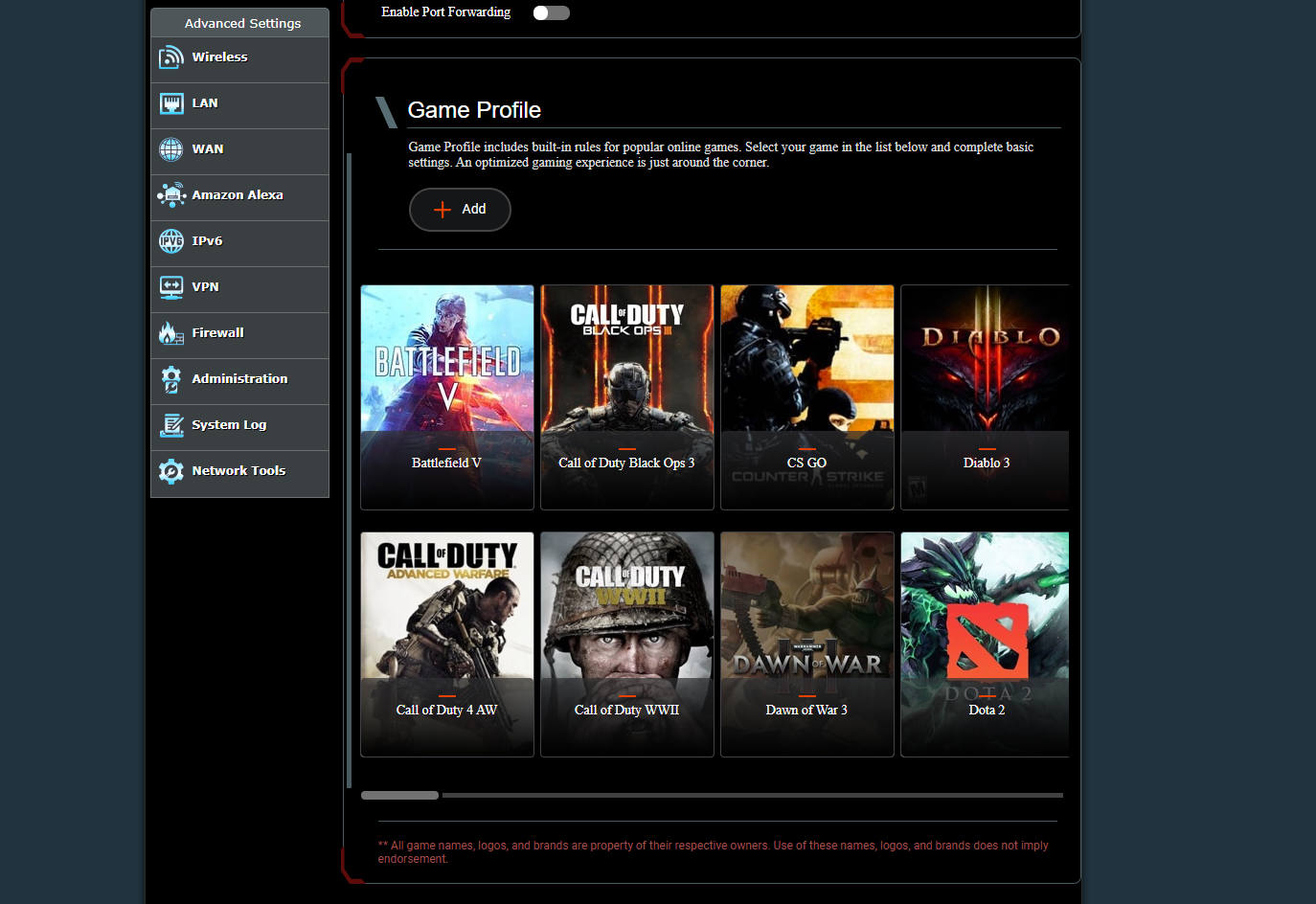The height and width of the screenshot is (904, 1316).
Task: Select the Dawn of War 3 card
Action: tap(807, 644)
